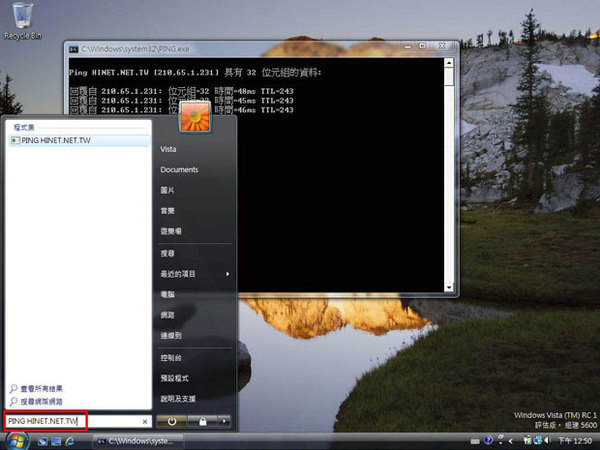Click the blue help icon in language bar
Image resolution: width=600 pixels, height=450 pixels.
coord(488,440)
